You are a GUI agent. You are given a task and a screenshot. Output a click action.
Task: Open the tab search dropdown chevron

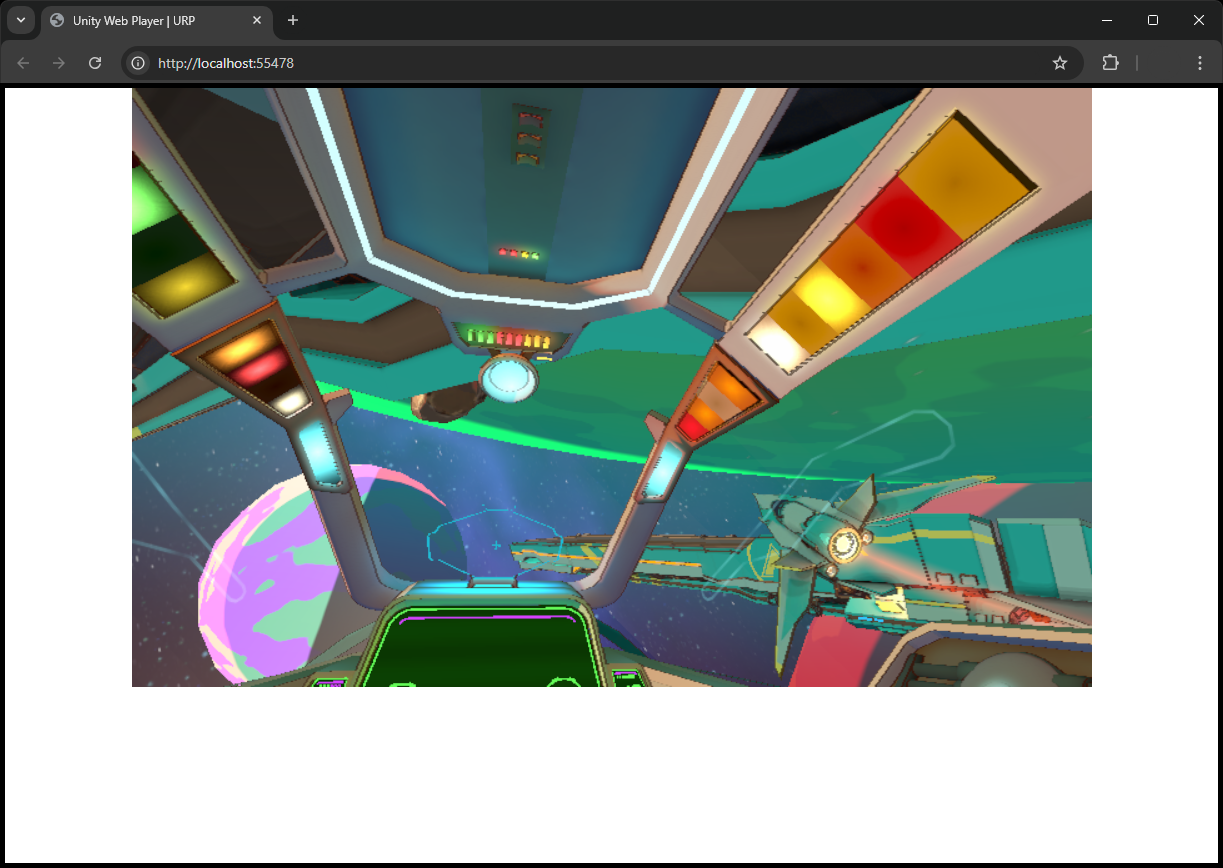pos(20,20)
